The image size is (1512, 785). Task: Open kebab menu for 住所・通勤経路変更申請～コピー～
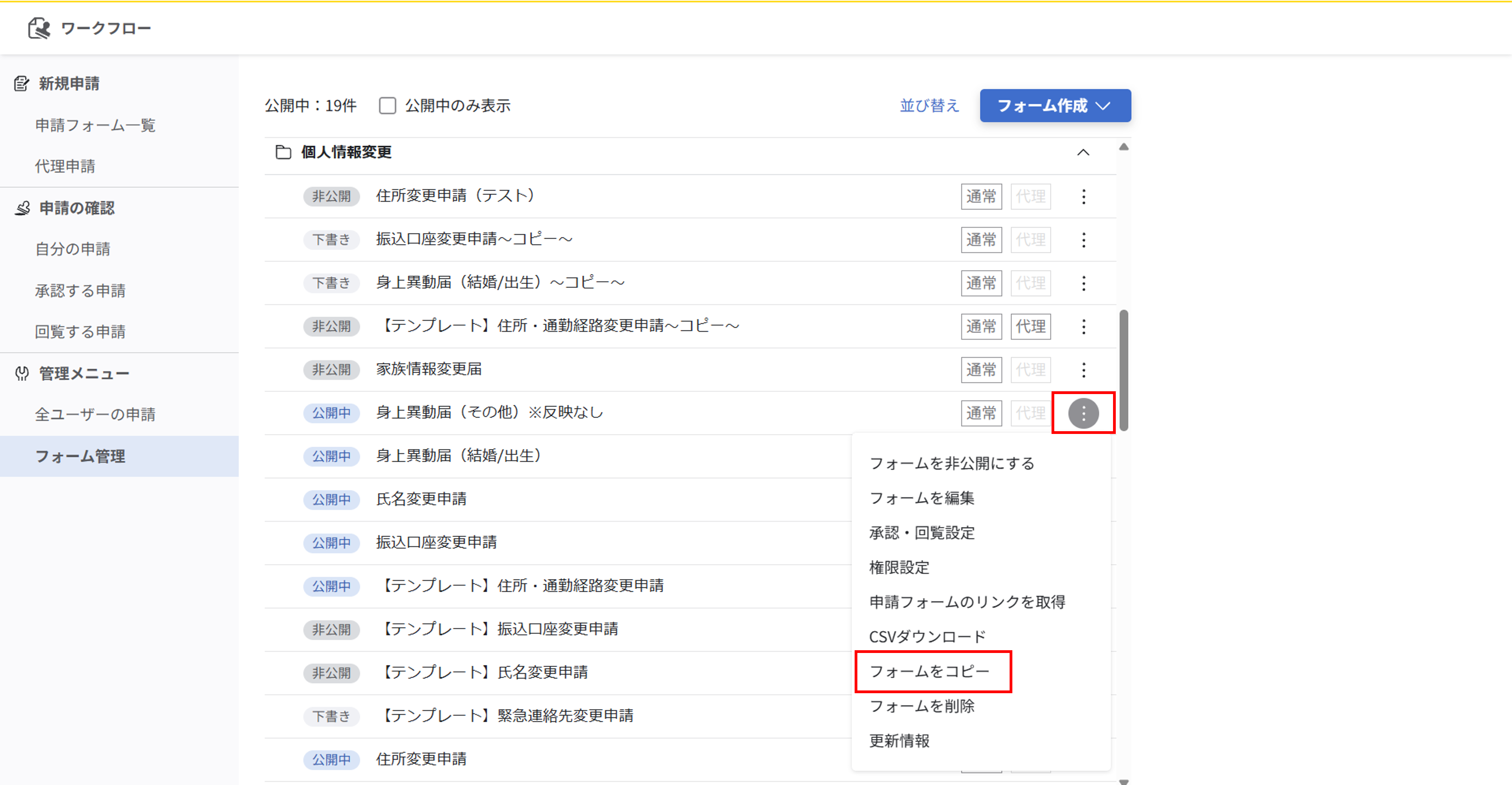[x=1083, y=326]
